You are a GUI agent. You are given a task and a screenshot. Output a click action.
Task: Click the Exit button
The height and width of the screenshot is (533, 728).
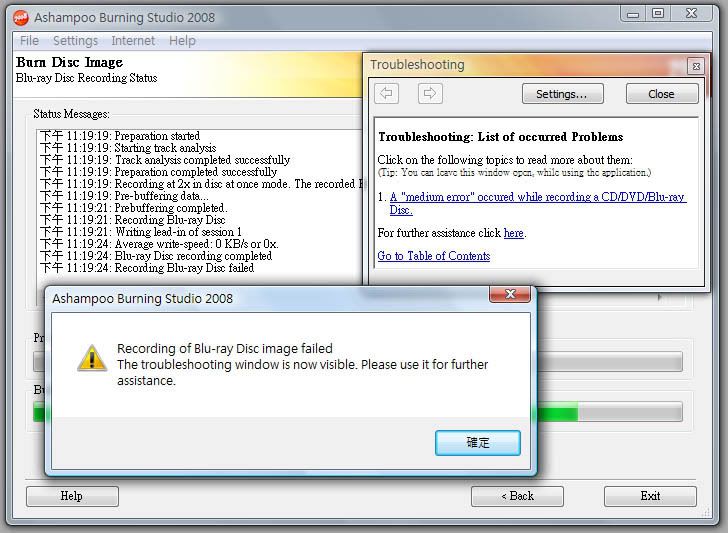click(x=650, y=496)
